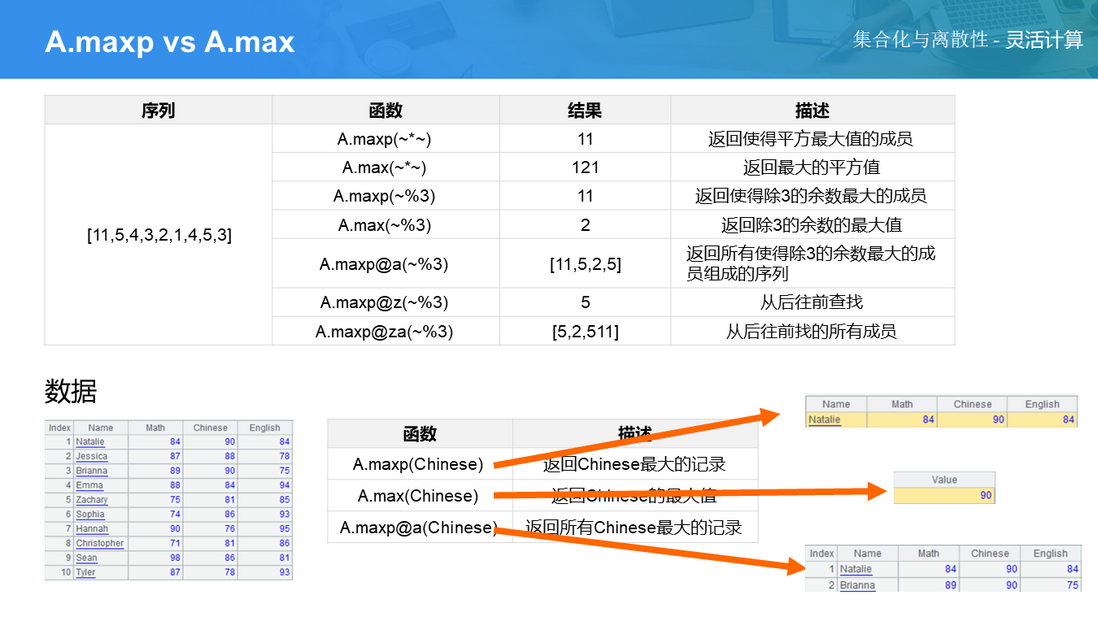This screenshot has height=617, width=1098.
Task: Click "Natalie" in the yellow single-record result
Action: 824,420
